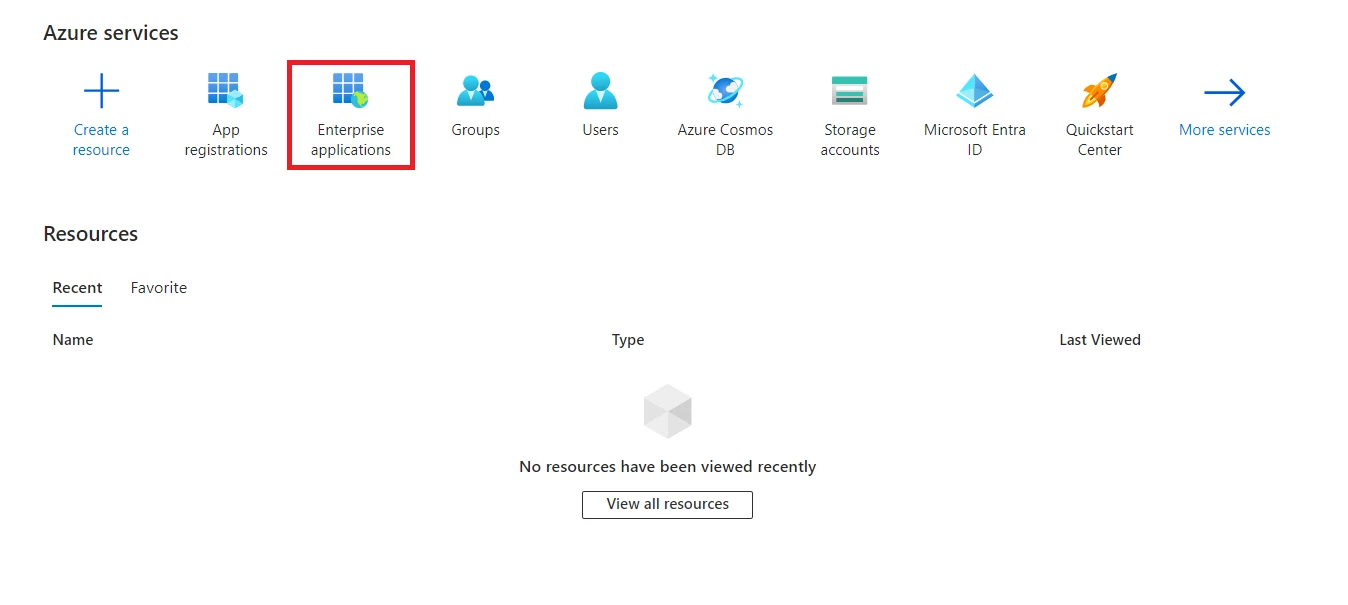
Task: Click the Name column header
Action: point(73,340)
